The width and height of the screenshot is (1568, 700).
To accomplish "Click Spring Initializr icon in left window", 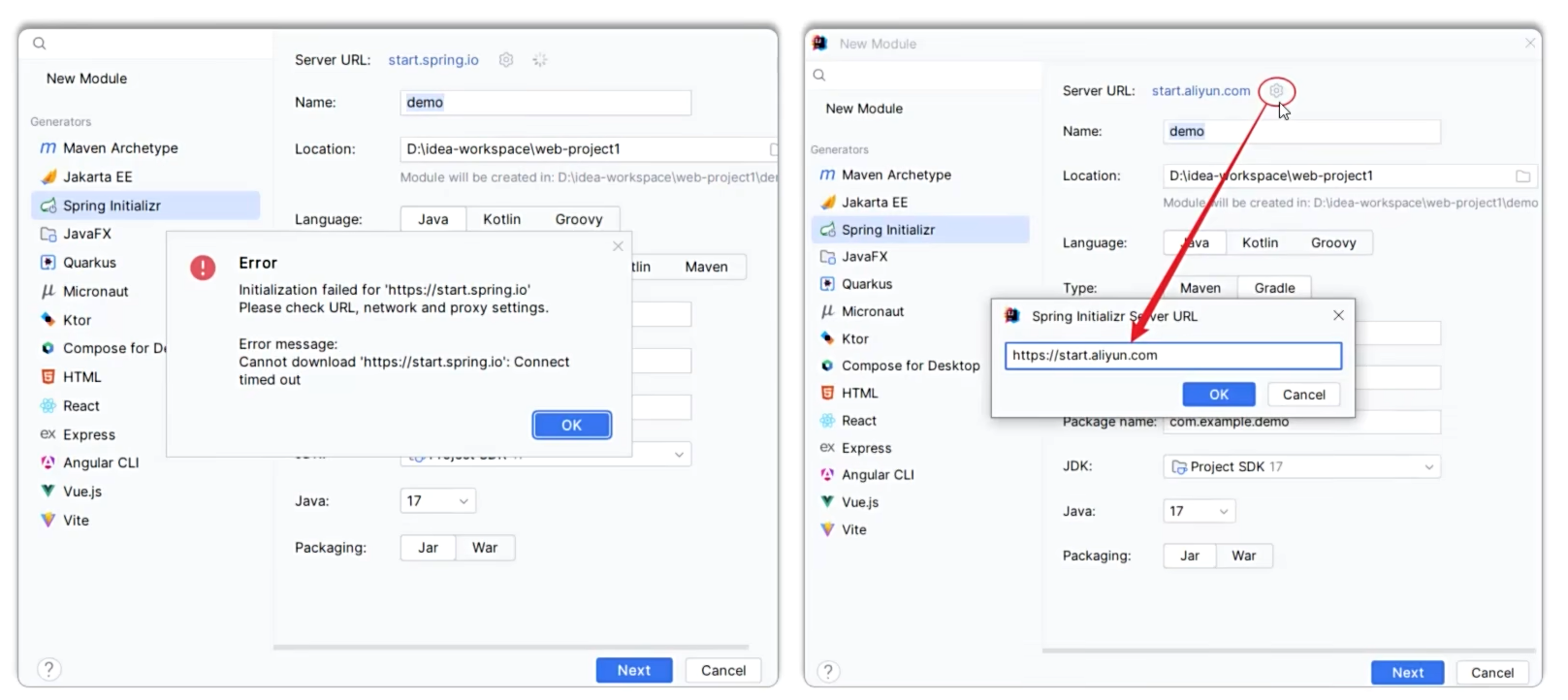I will [48, 206].
